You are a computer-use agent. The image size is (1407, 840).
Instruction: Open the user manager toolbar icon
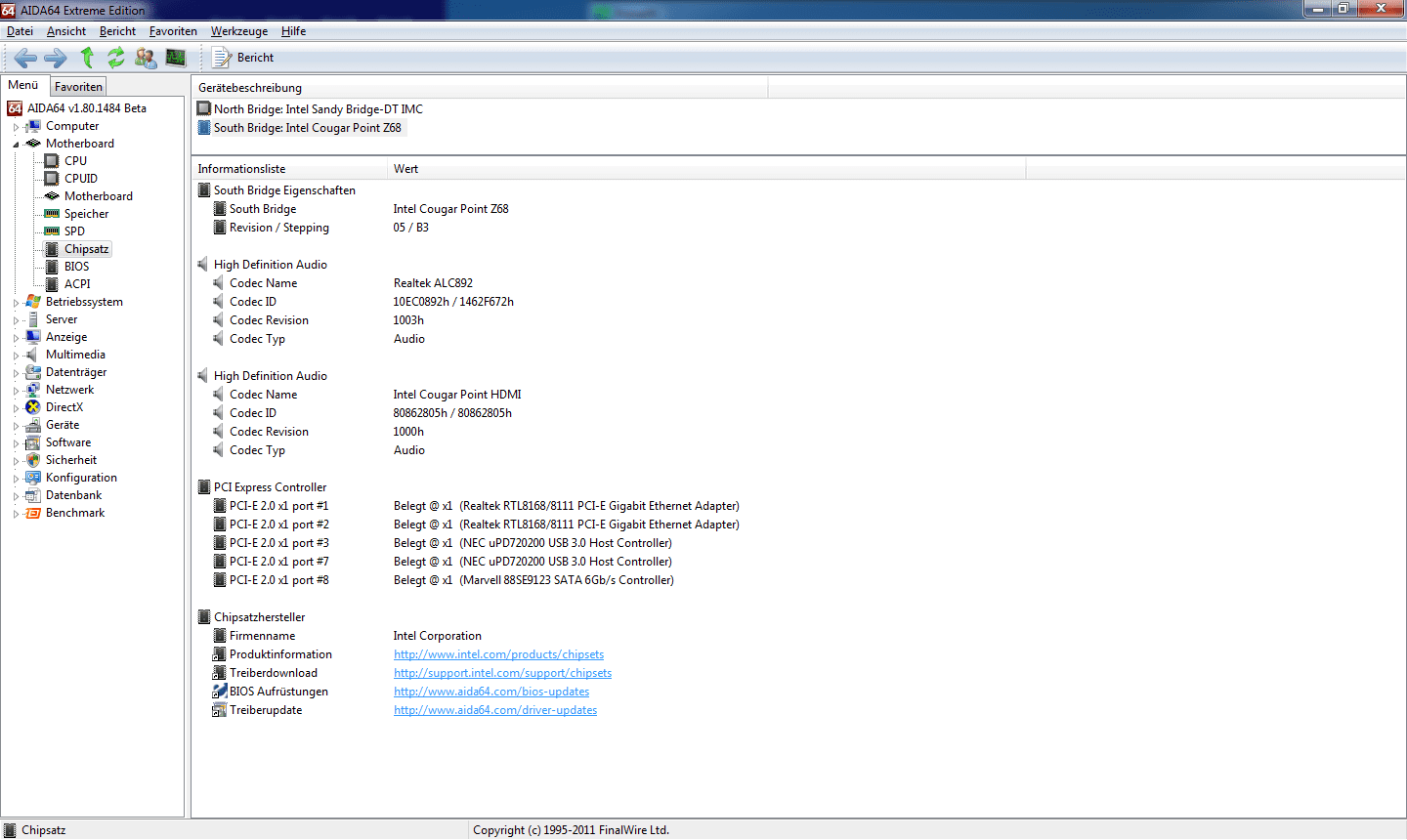146,58
